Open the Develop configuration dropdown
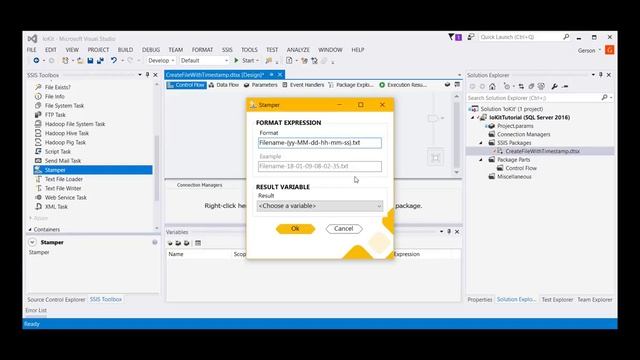 pos(161,60)
